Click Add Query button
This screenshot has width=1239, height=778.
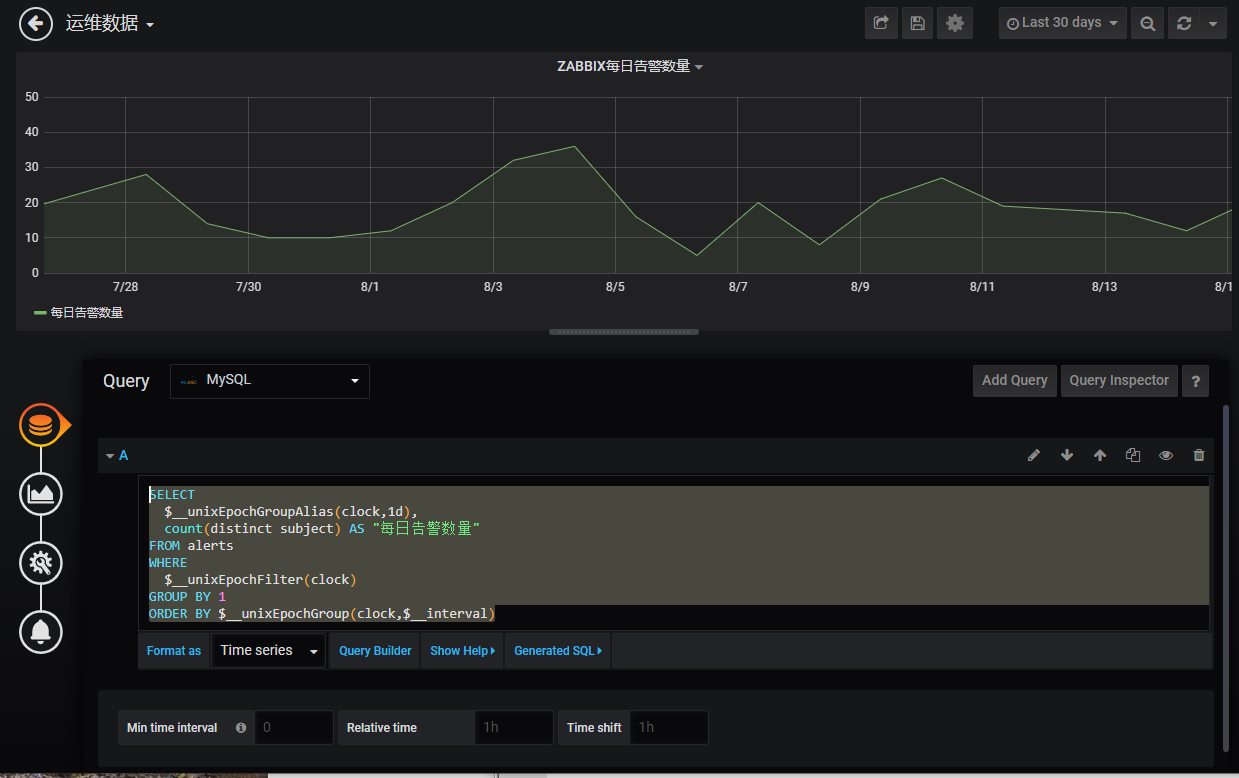(1014, 380)
